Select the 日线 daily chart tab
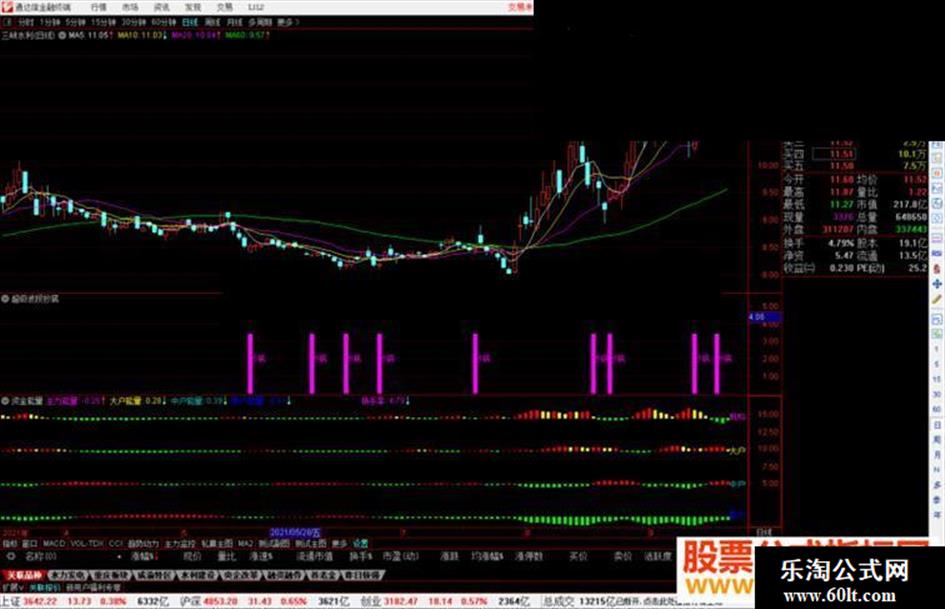The height and width of the screenshot is (609, 945). [190, 22]
